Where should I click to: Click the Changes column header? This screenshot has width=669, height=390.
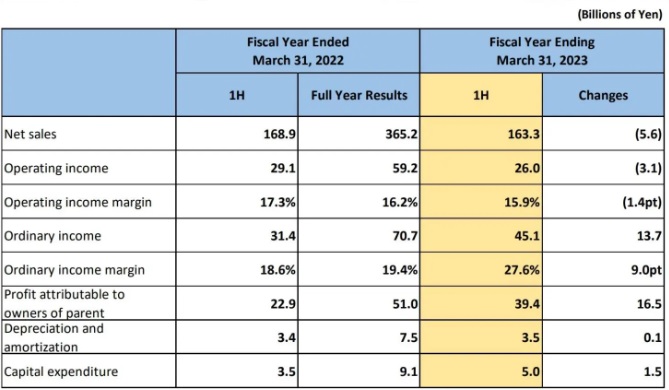pyautogui.click(x=603, y=95)
